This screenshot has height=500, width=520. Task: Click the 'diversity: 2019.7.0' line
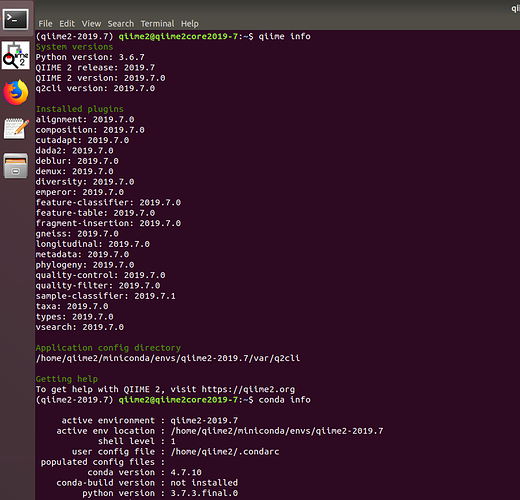[85, 182]
